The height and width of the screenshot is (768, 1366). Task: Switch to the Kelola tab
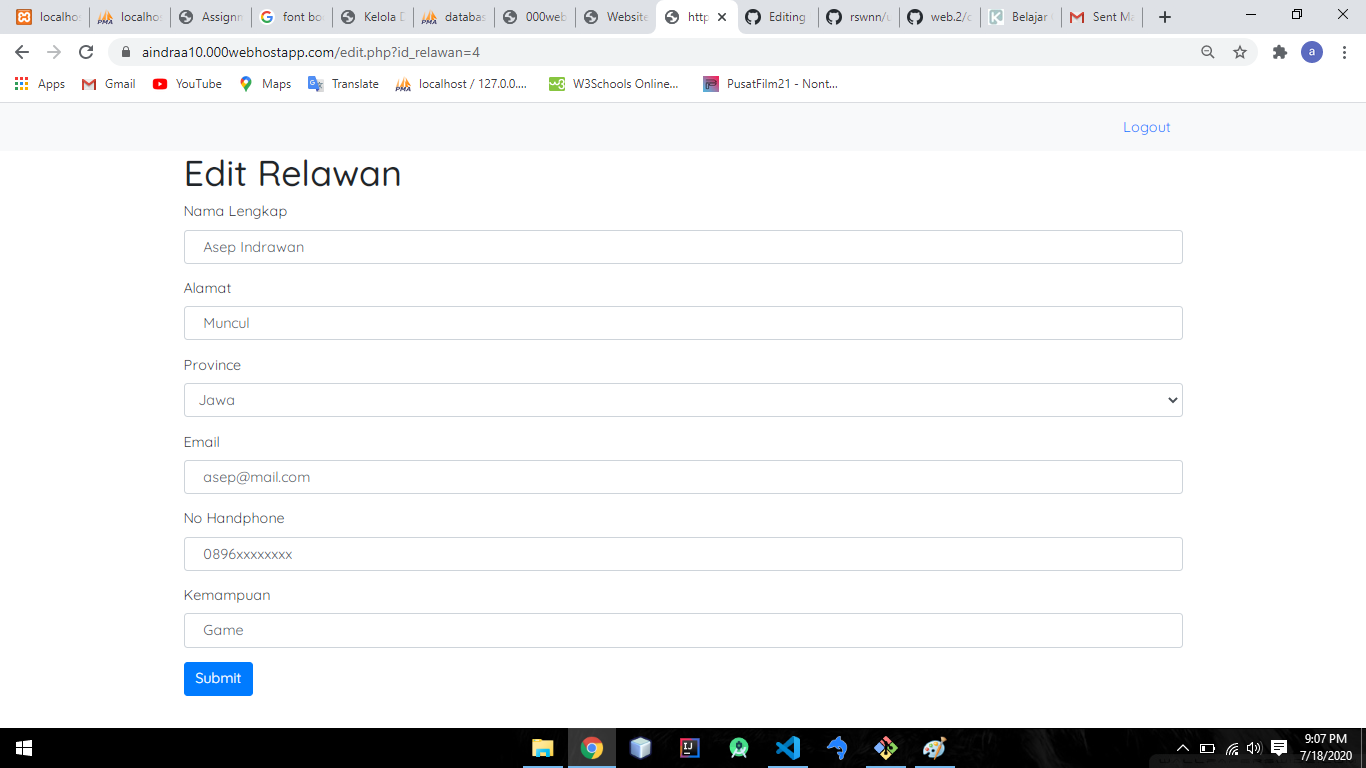[x=373, y=17]
